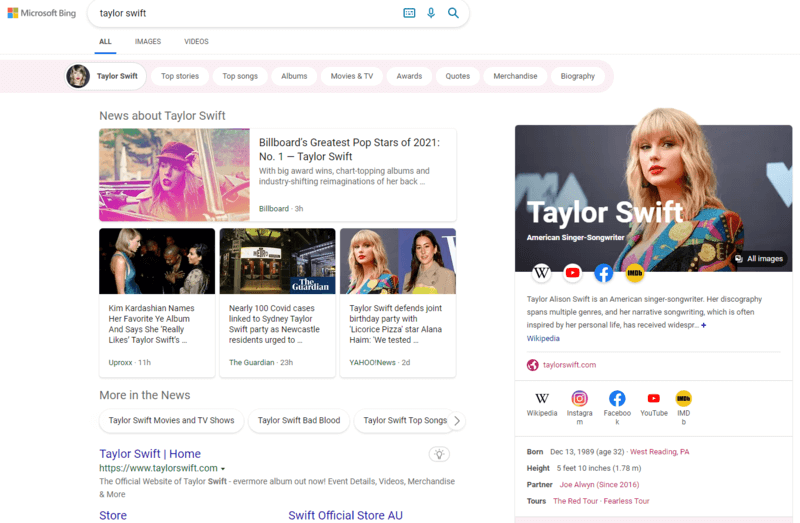The height and width of the screenshot is (523, 800).
Task: Click Facebook icon overlaid on the banner
Action: pos(603,272)
